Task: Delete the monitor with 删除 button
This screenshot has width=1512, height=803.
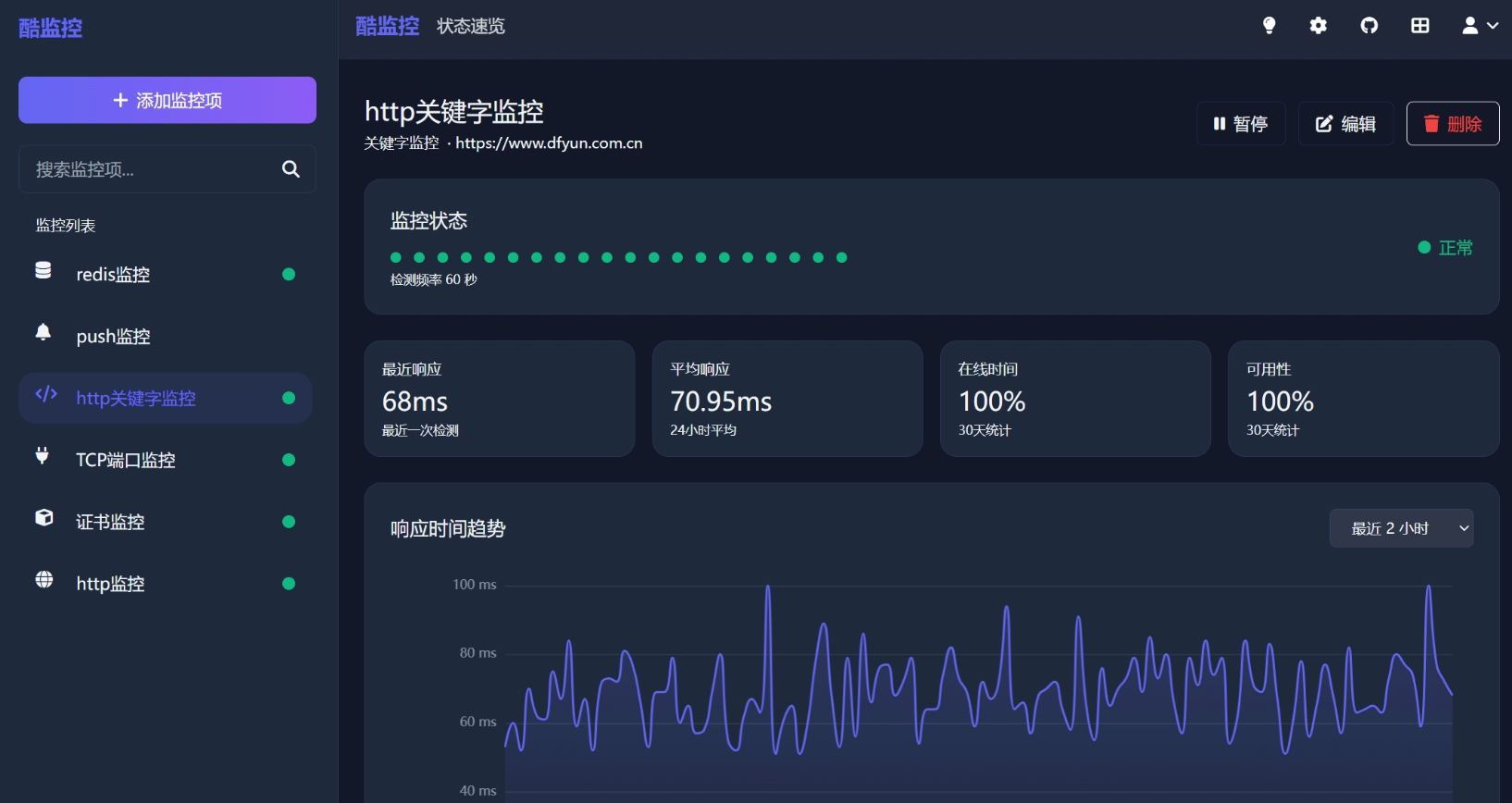Action: pyautogui.click(x=1452, y=124)
